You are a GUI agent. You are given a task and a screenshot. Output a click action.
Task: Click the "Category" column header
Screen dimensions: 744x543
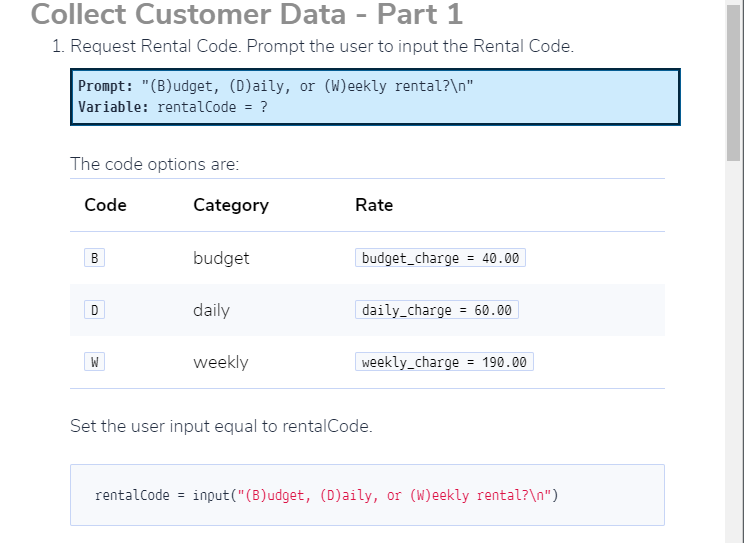(231, 205)
